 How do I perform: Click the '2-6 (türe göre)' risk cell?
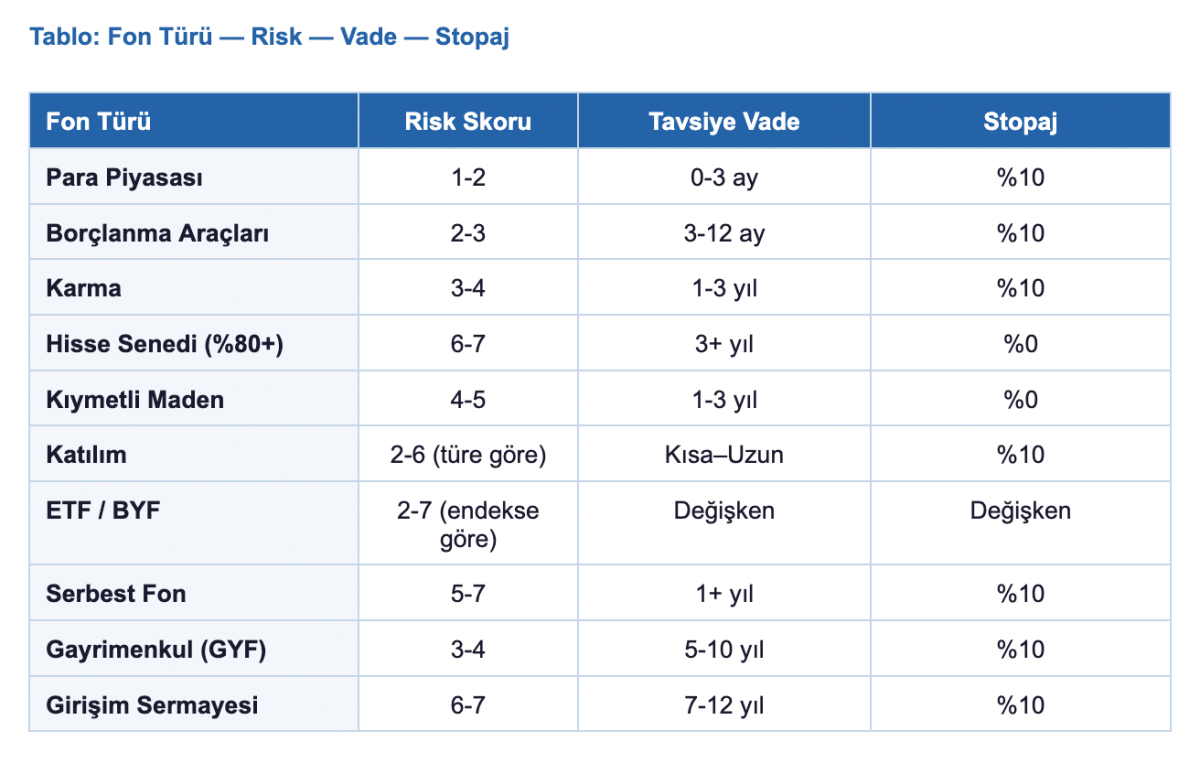pos(467,455)
